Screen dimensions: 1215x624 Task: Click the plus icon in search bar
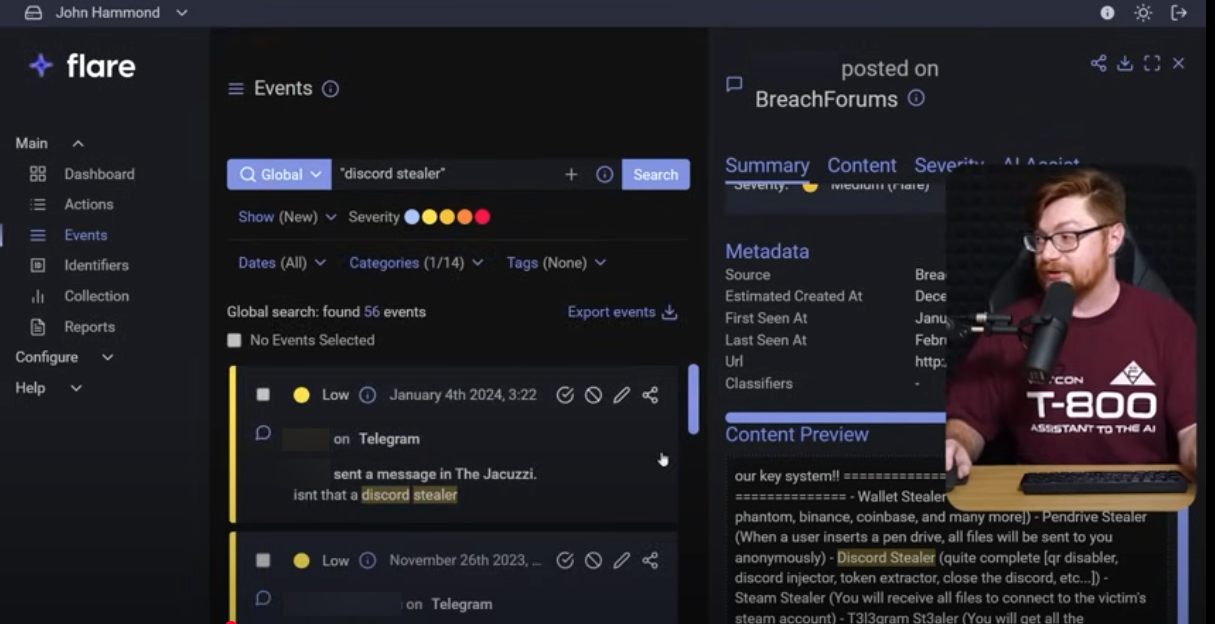(571, 174)
